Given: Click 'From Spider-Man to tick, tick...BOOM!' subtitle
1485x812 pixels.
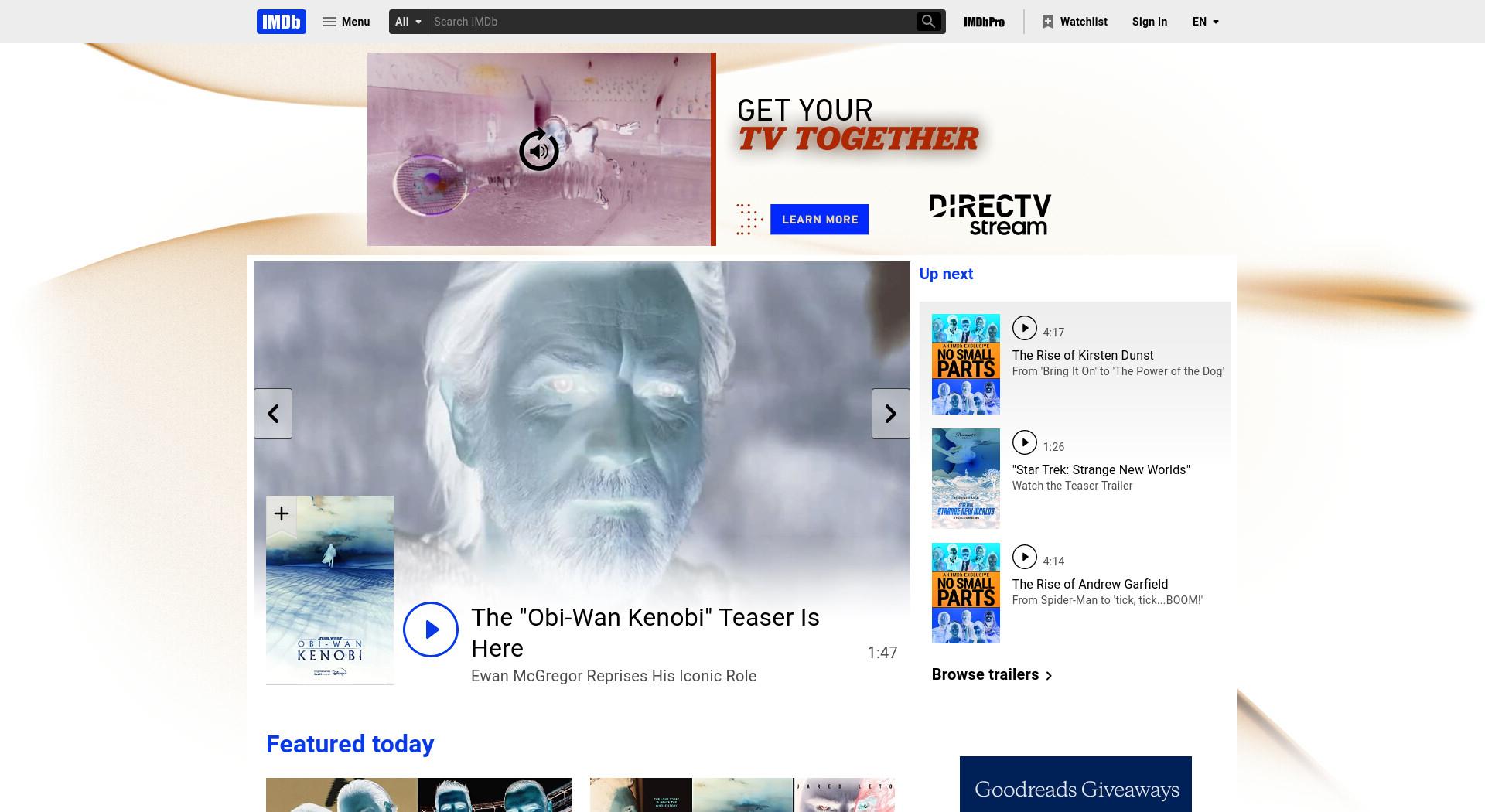Looking at the screenshot, I should tap(1108, 600).
